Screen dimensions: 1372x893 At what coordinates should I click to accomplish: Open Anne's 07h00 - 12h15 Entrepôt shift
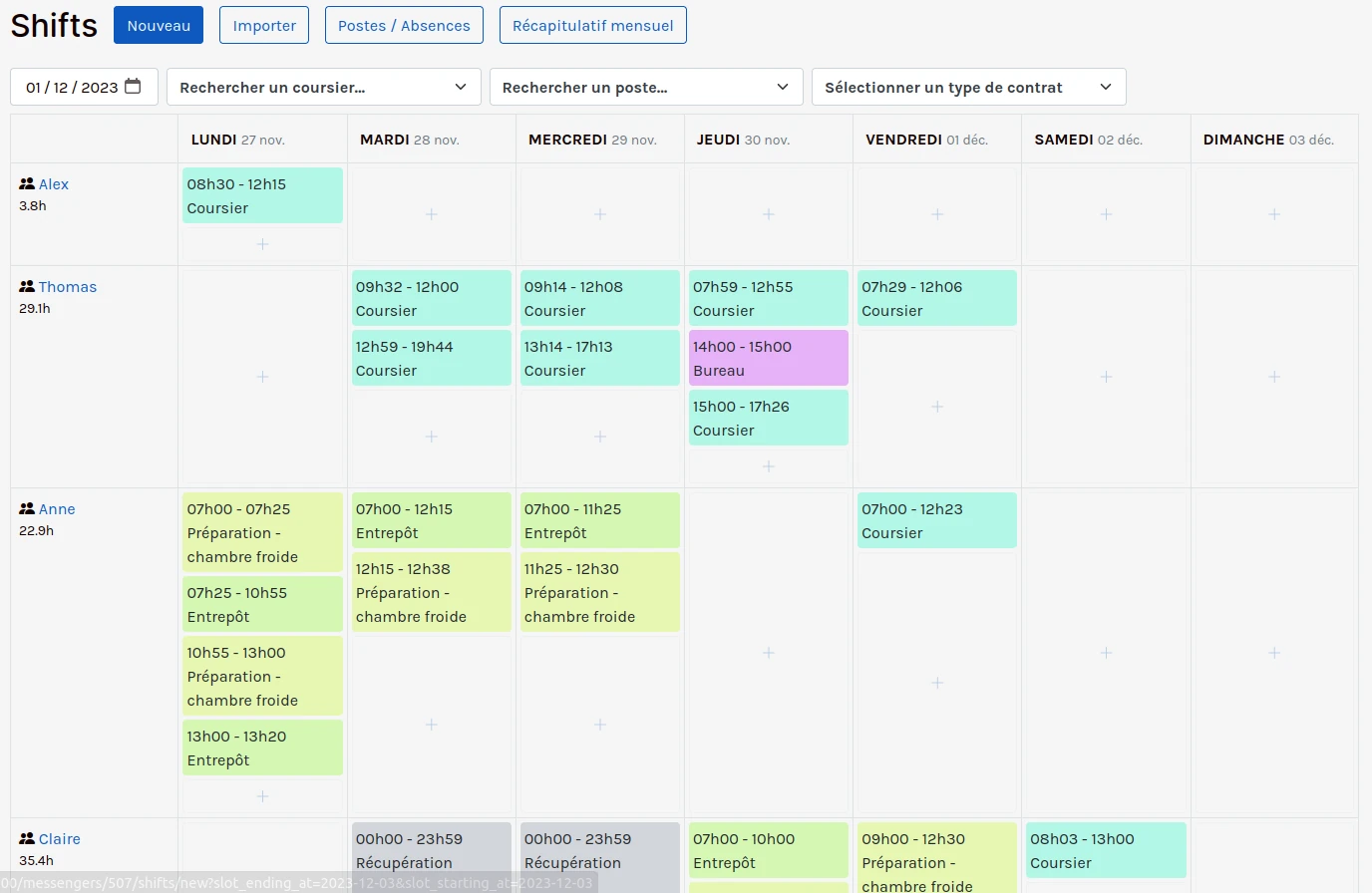click(431, 520)
